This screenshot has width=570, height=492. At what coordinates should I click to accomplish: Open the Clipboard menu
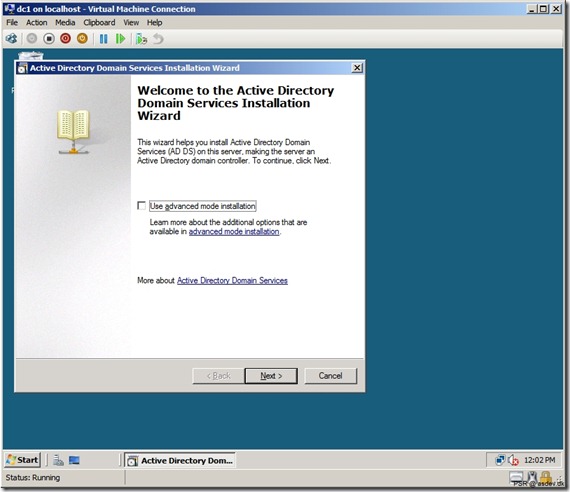click(x=99, y=23)
